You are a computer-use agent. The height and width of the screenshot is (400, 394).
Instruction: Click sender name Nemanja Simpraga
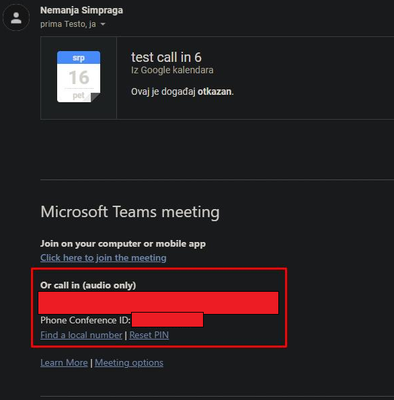pyautogui.click(x=82, y=10)
